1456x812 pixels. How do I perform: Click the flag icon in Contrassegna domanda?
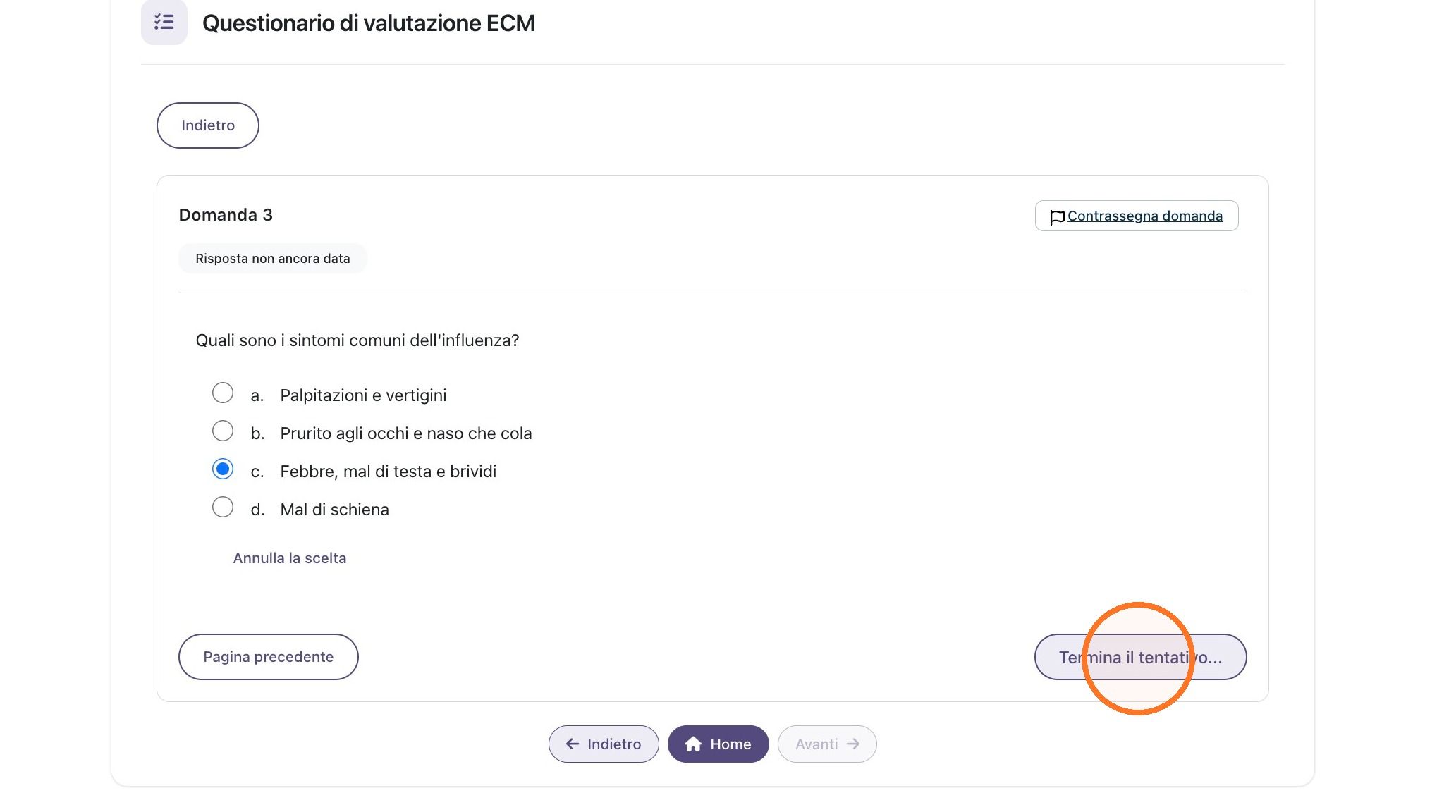[1057, 218]
